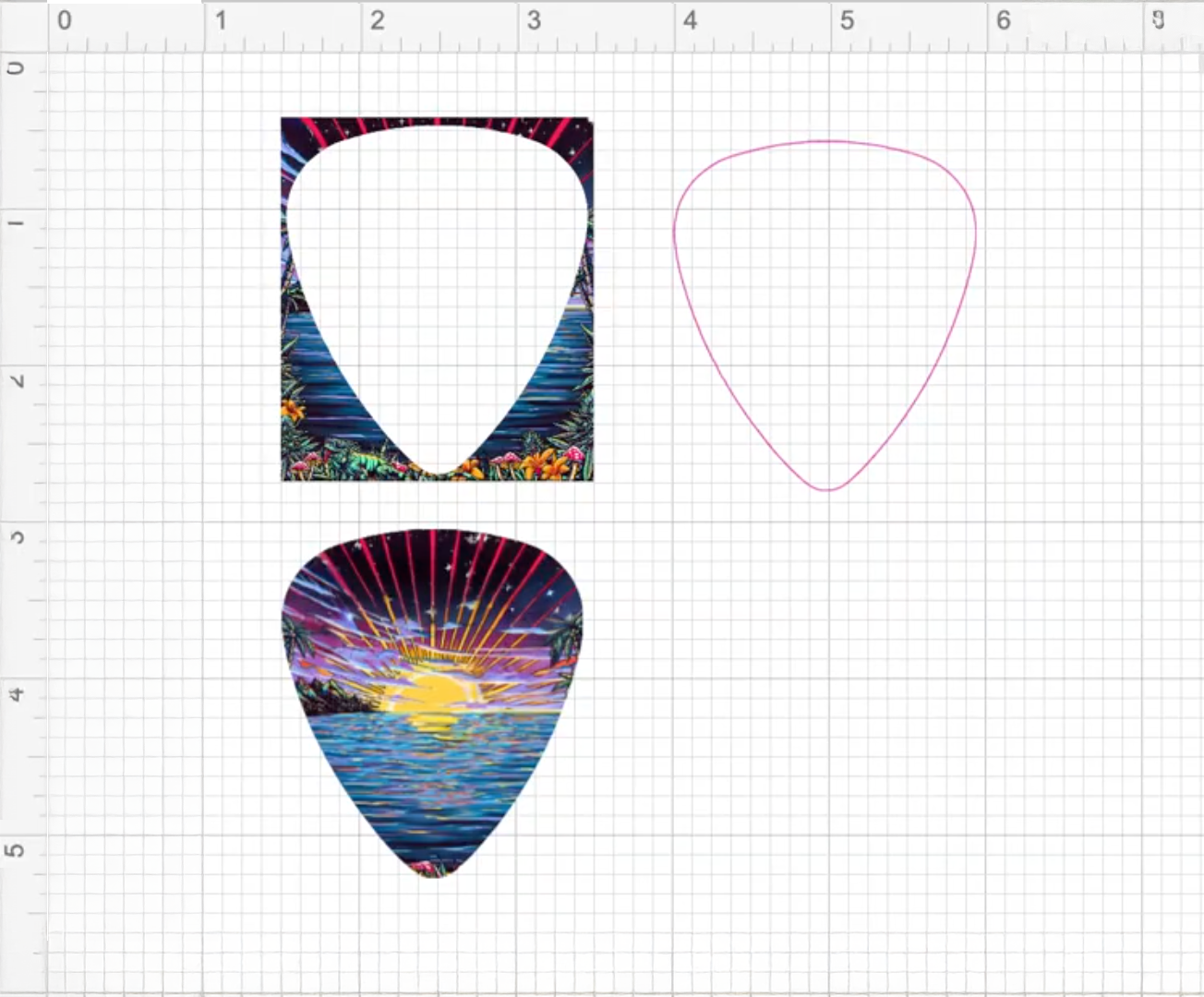Click the orange flowers in the cutout frame
This screenshot has height=997, width=1204.
(x=545, y=462)
